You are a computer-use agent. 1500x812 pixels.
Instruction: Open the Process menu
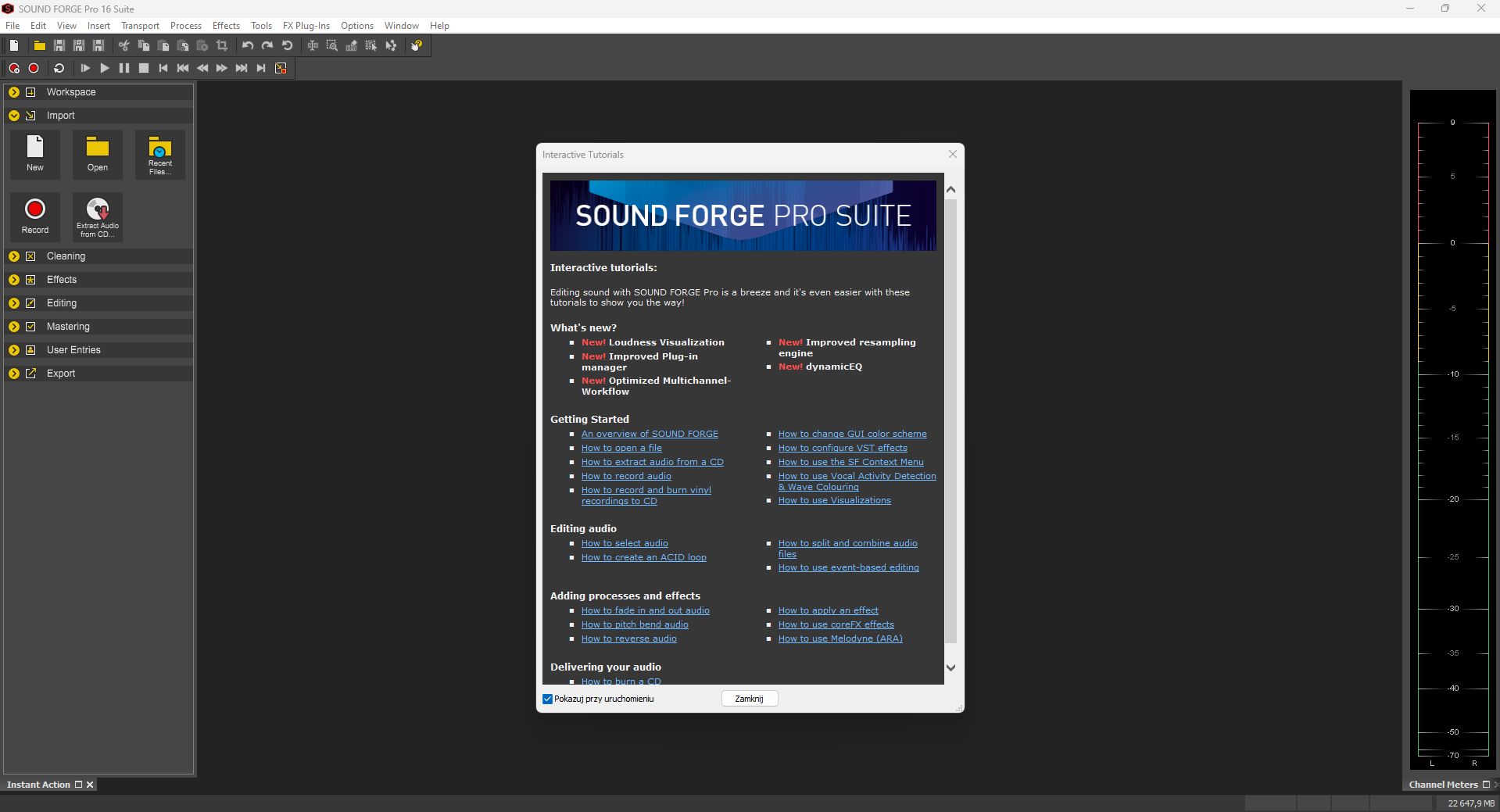tap(186, 26)
